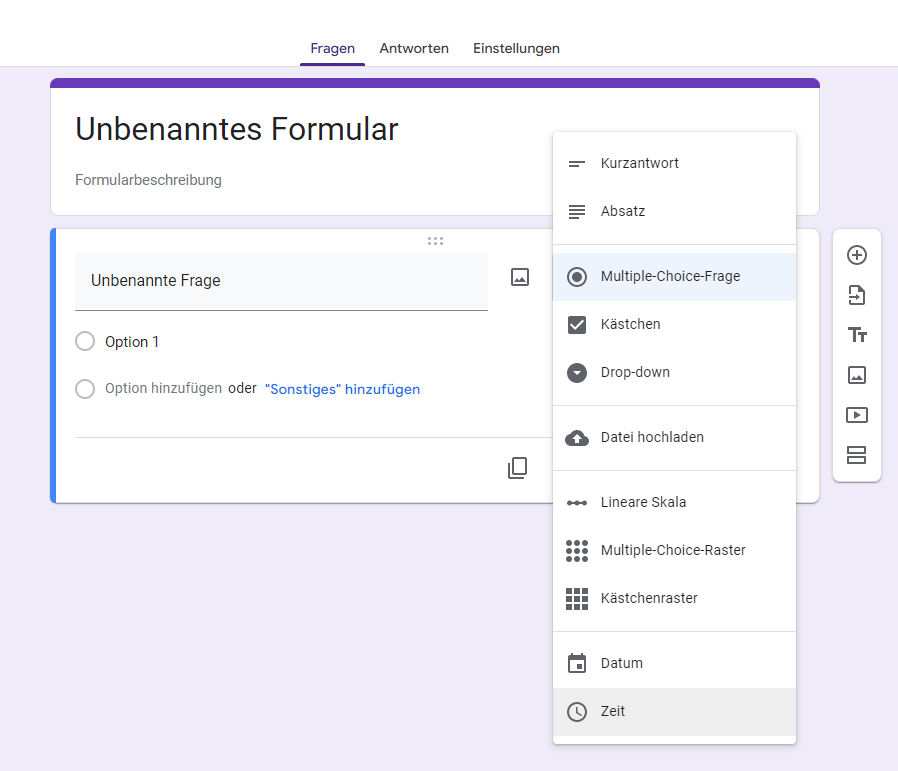Viewport: 898px width, 771px height.
Task: Pick Lineare Skala question type
Action: [643, 503]
